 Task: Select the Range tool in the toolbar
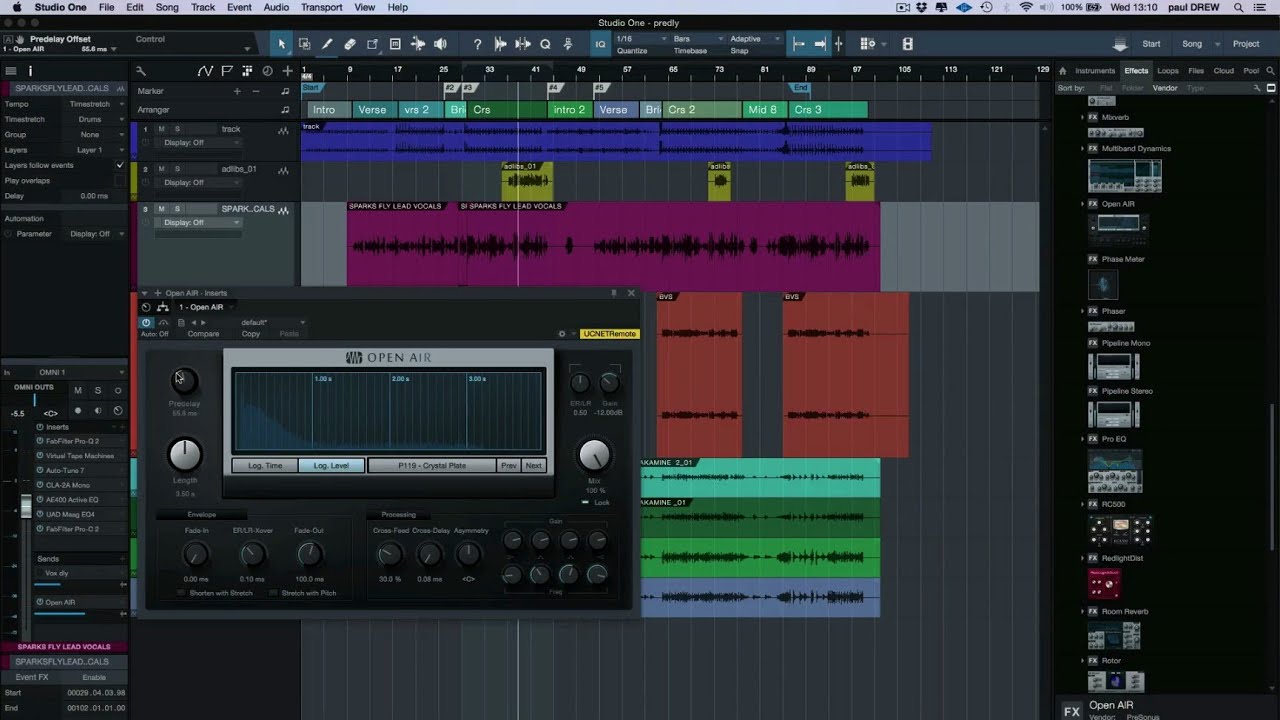[x=304, y=44]
